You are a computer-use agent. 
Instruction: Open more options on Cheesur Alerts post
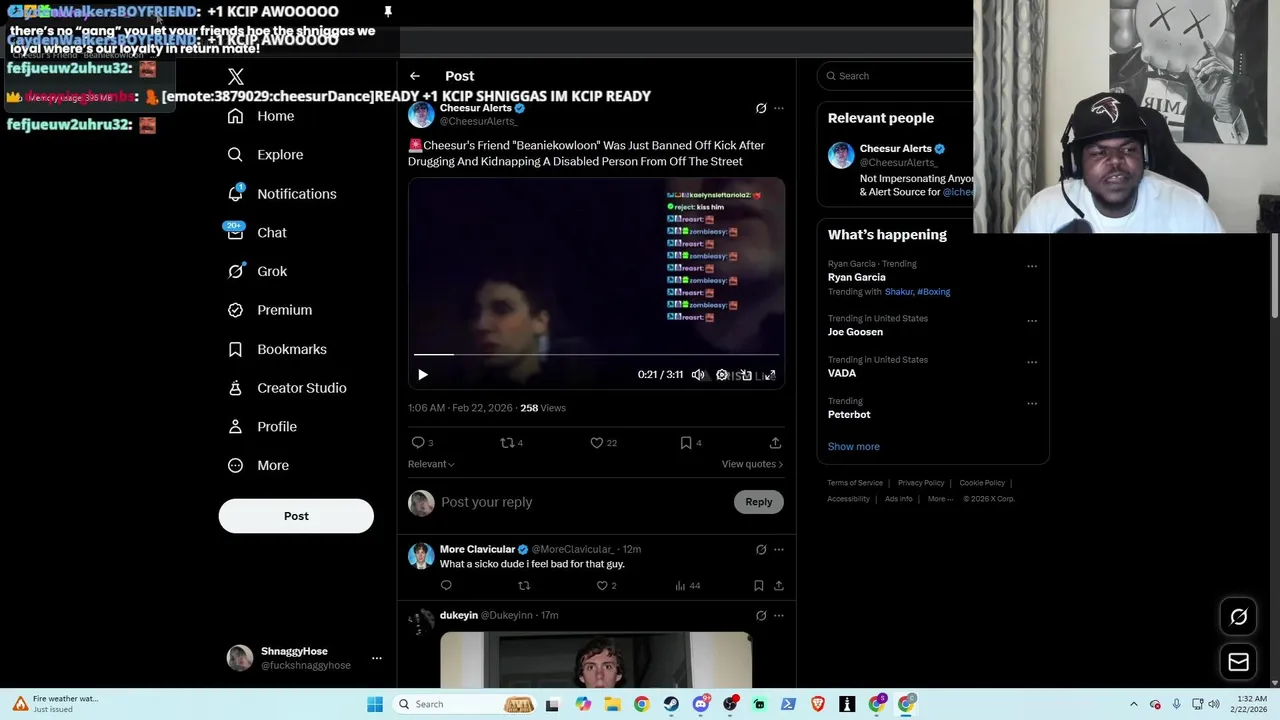[779, 108]
